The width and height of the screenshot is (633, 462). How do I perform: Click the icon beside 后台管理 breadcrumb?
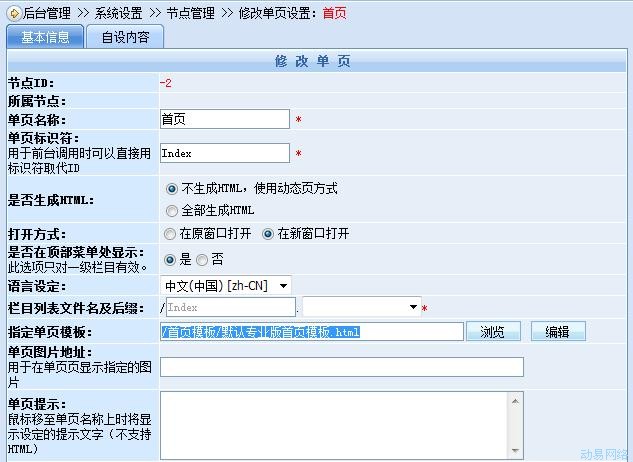[x=13, y=12]
